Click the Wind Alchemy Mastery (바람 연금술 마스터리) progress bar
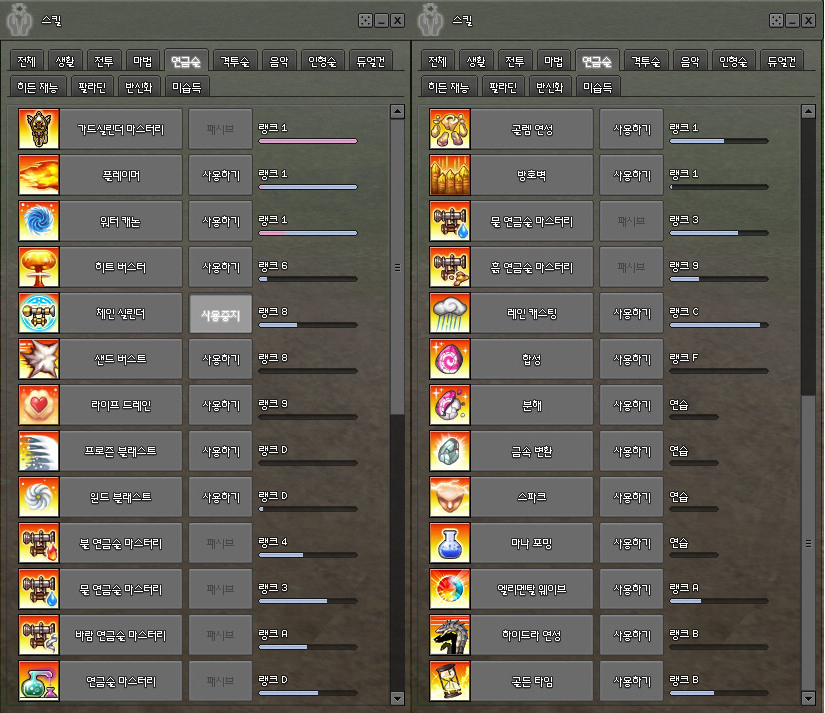825x713 pixels. [307, 647]
